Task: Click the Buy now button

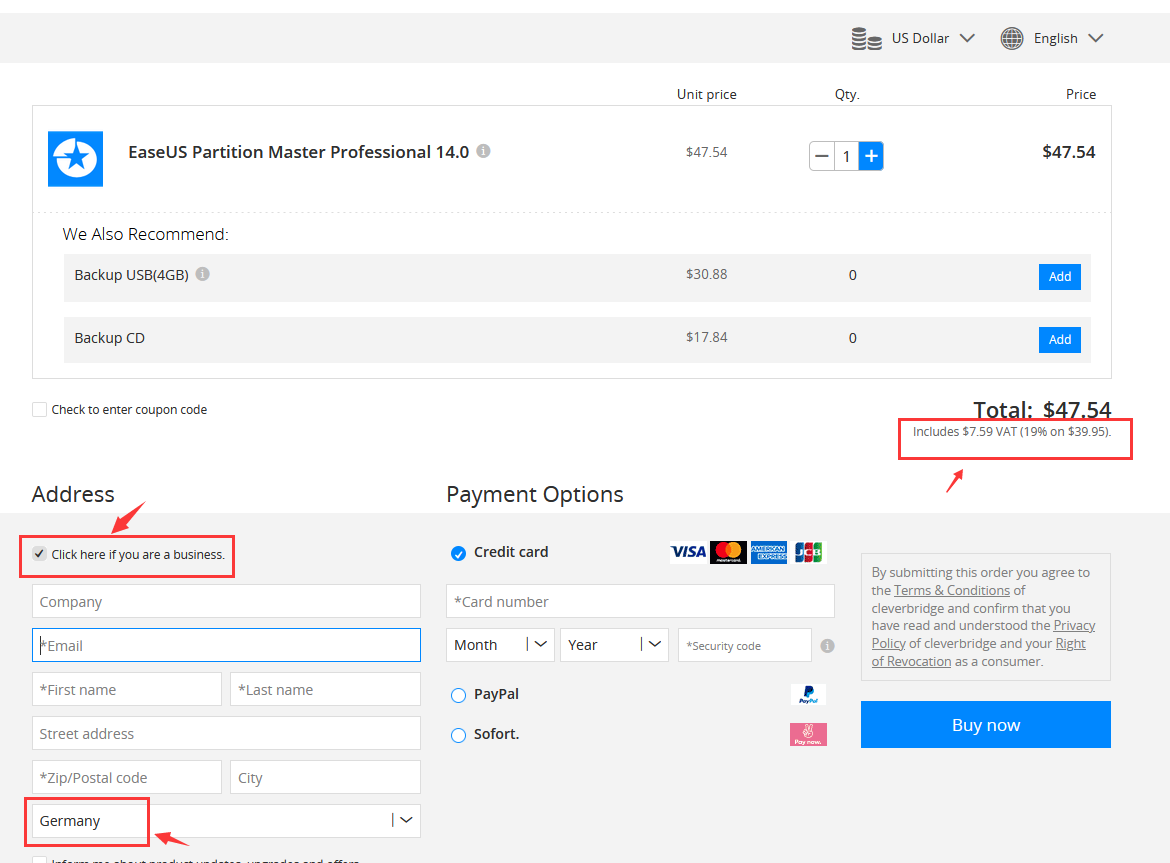Action: pos(986,724)
